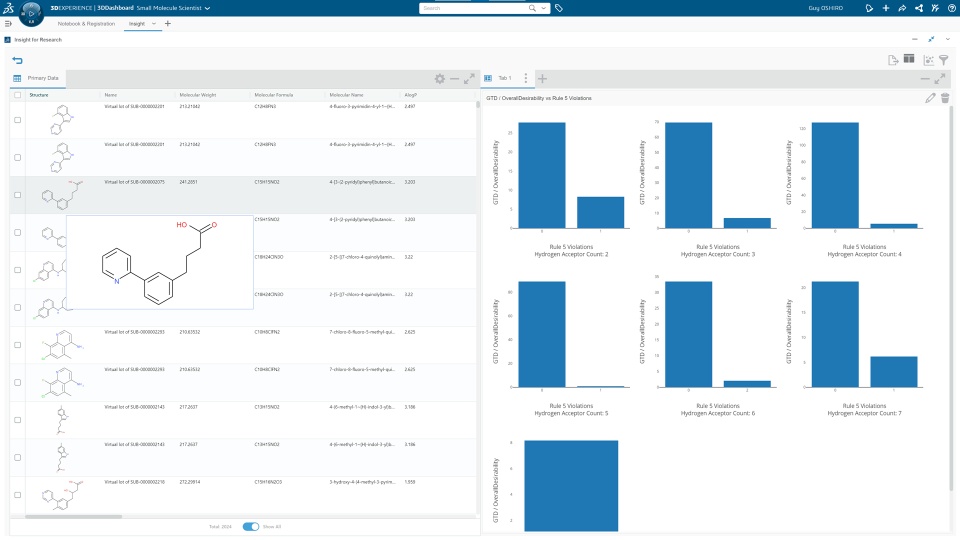
Task: Open the help question mark icon
Action: [951, 8]
